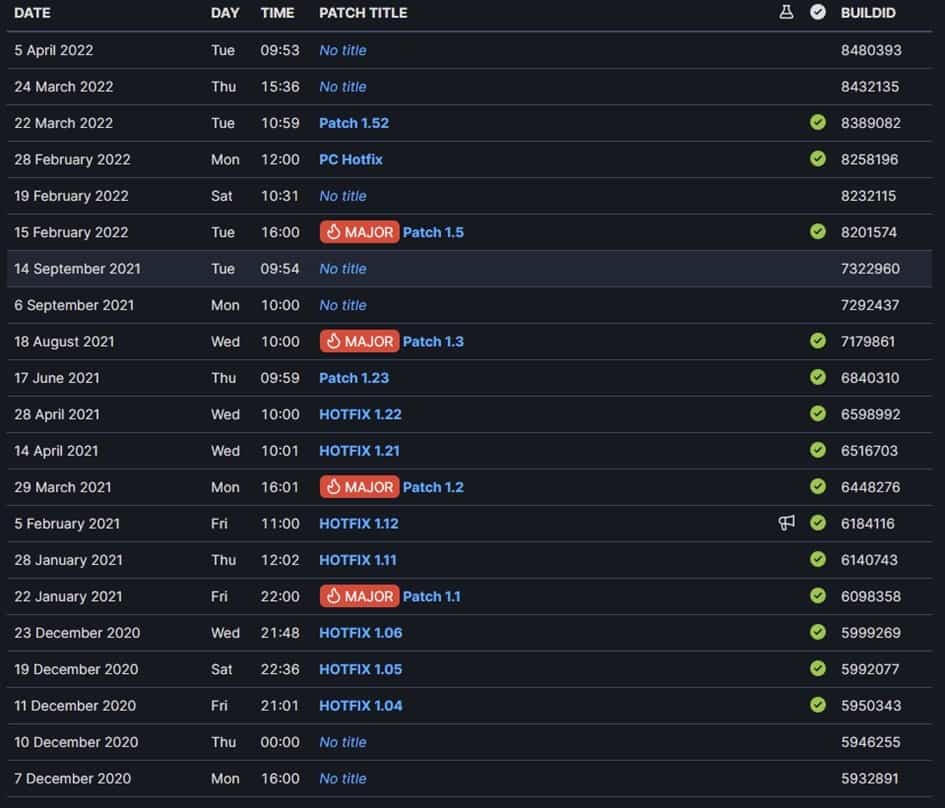Screen dimensions: 945x808
Task: Click the green checkmark for PC Hotfix
Action: (818, 159)
